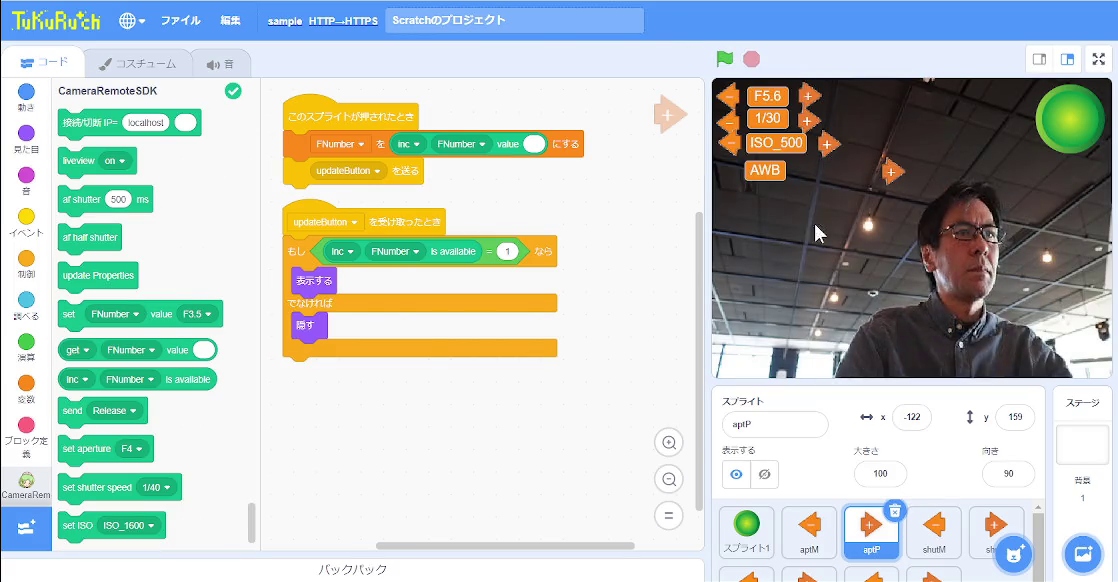The image size is (1118, 582).
Task: Click the green flag to run
Action: [x=725, y=59]
